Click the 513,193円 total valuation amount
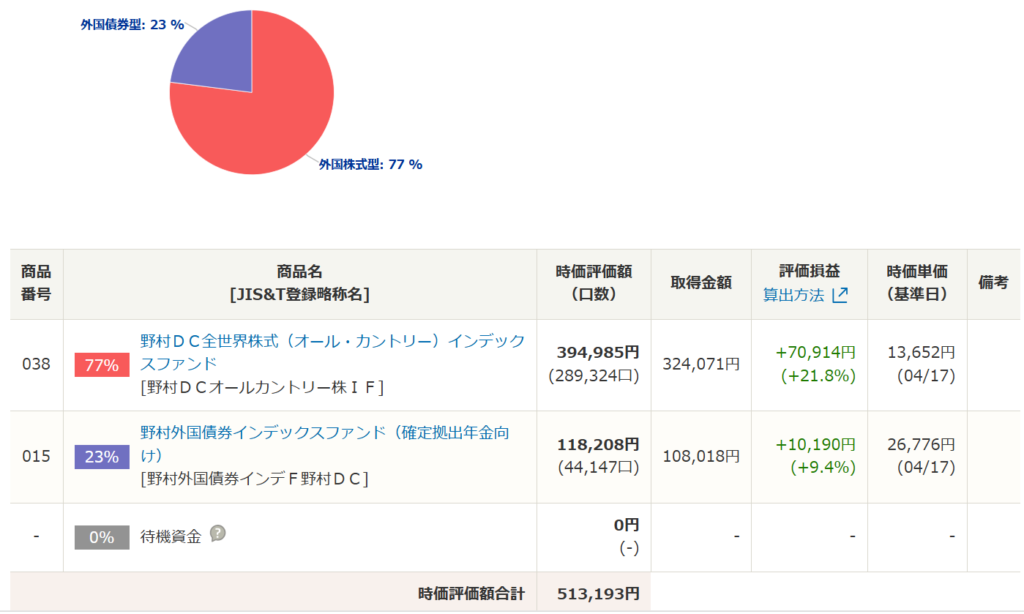 597,594
